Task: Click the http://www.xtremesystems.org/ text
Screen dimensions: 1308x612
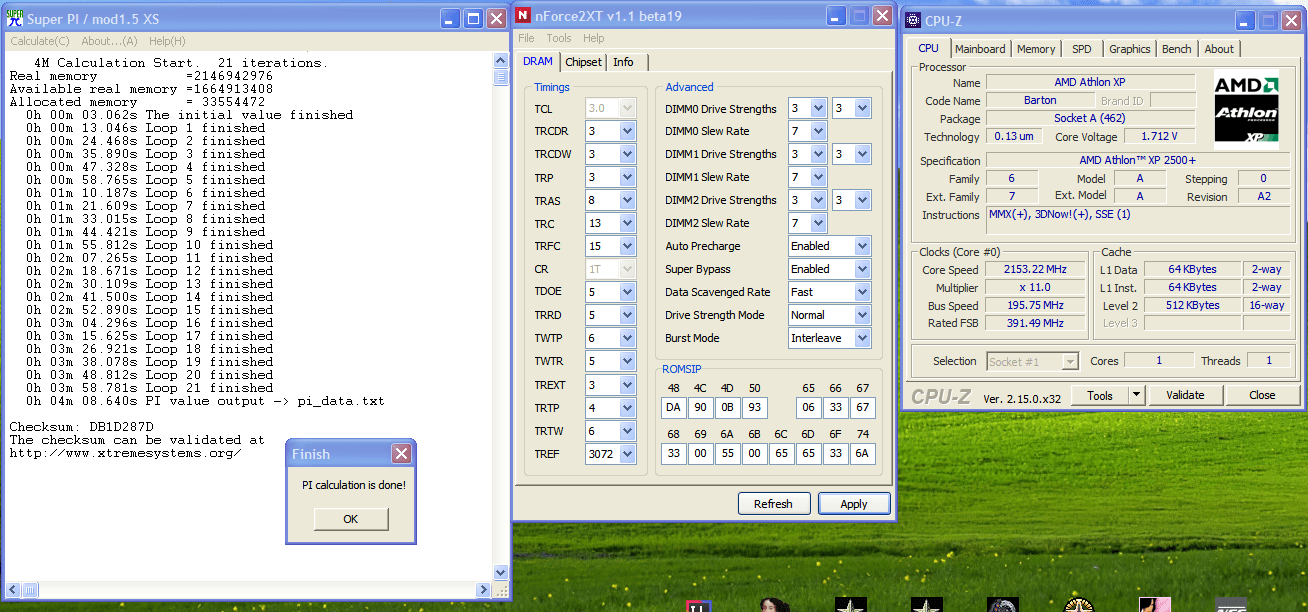Action: click(x=125, y=453)
